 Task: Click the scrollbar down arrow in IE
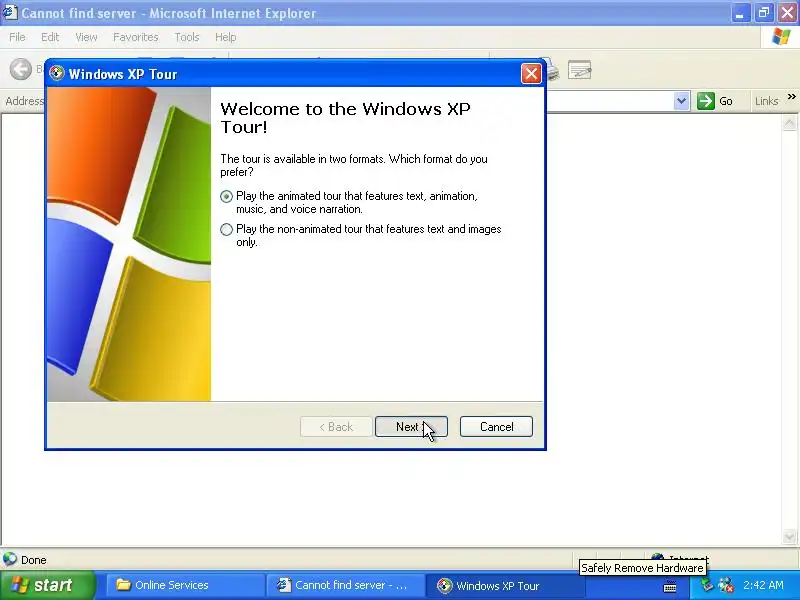(x=789, y=536)
